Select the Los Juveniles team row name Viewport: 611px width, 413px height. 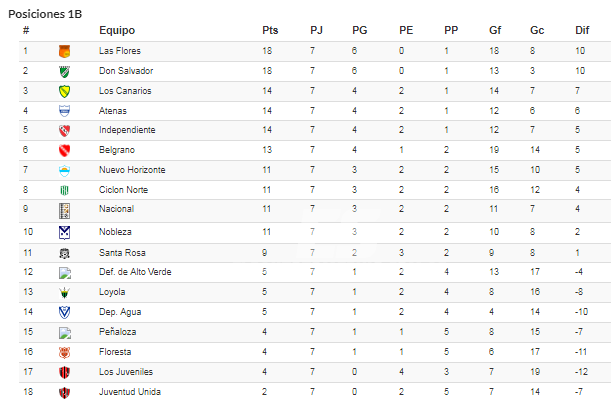[x=126, y=372]
